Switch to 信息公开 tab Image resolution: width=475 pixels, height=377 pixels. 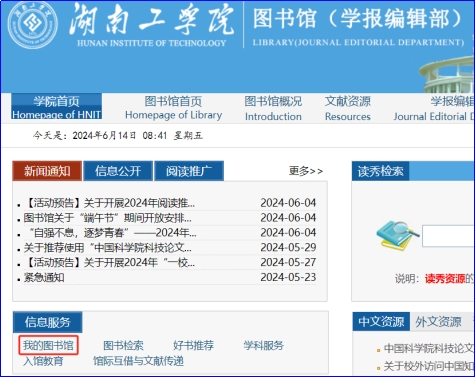[x=118, y=171]
